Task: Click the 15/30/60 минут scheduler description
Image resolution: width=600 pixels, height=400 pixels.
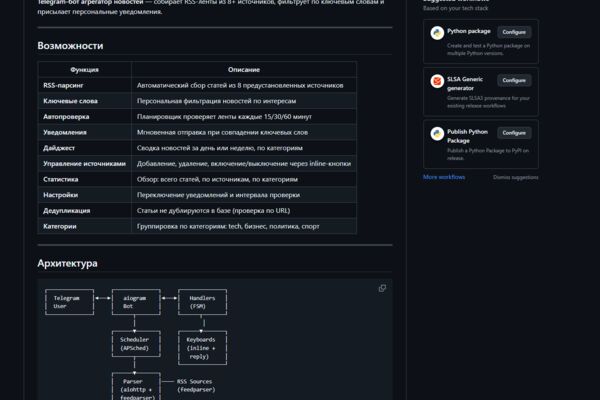Action: click(x=244, y=117)
